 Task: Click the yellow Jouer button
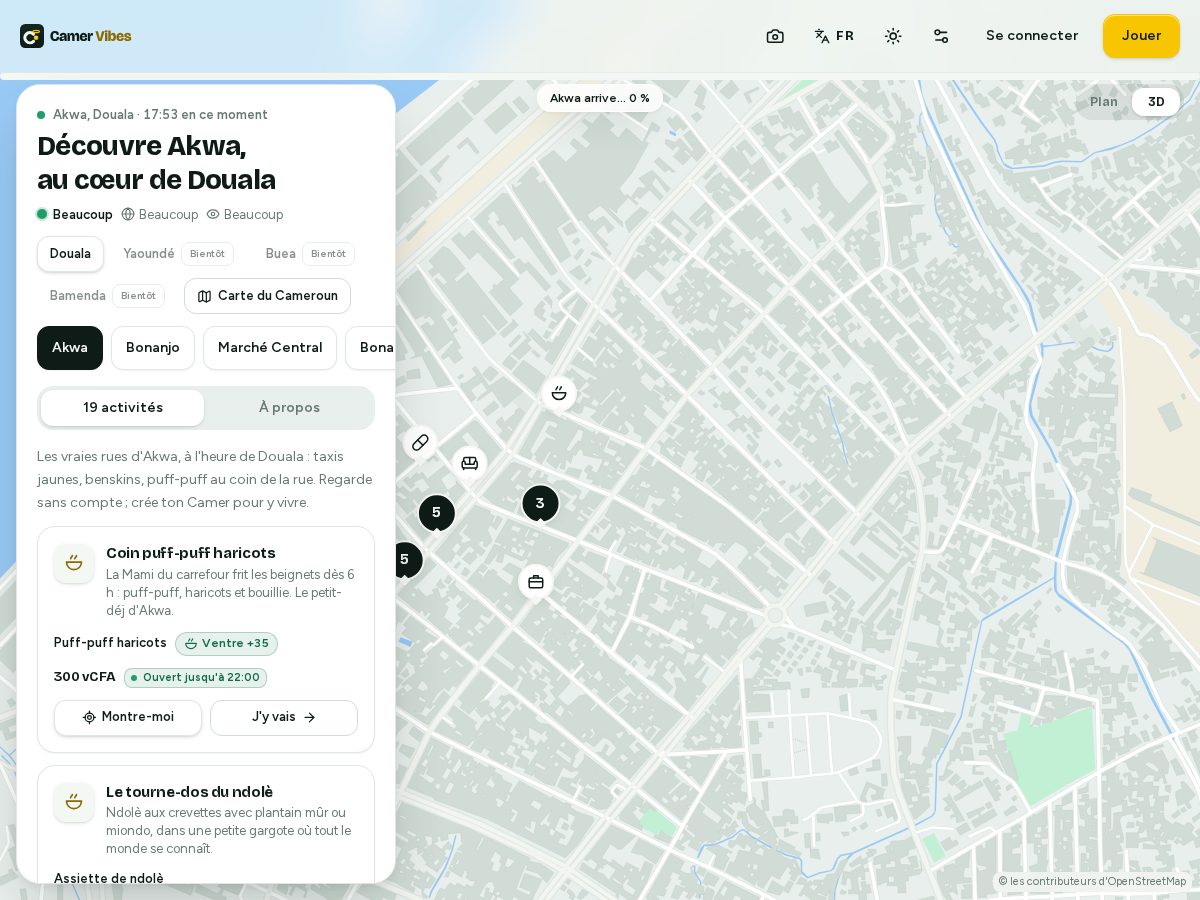coord(1141,36)
